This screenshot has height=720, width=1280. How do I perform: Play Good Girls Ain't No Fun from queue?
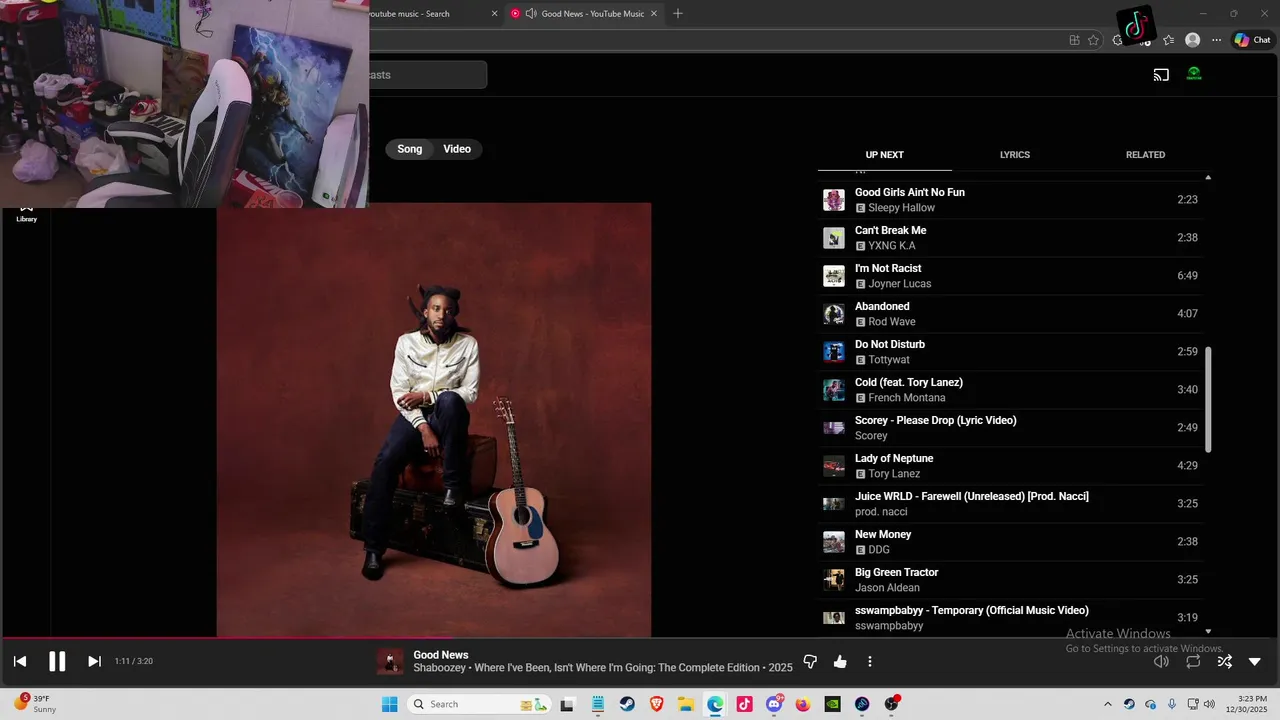1010,200
